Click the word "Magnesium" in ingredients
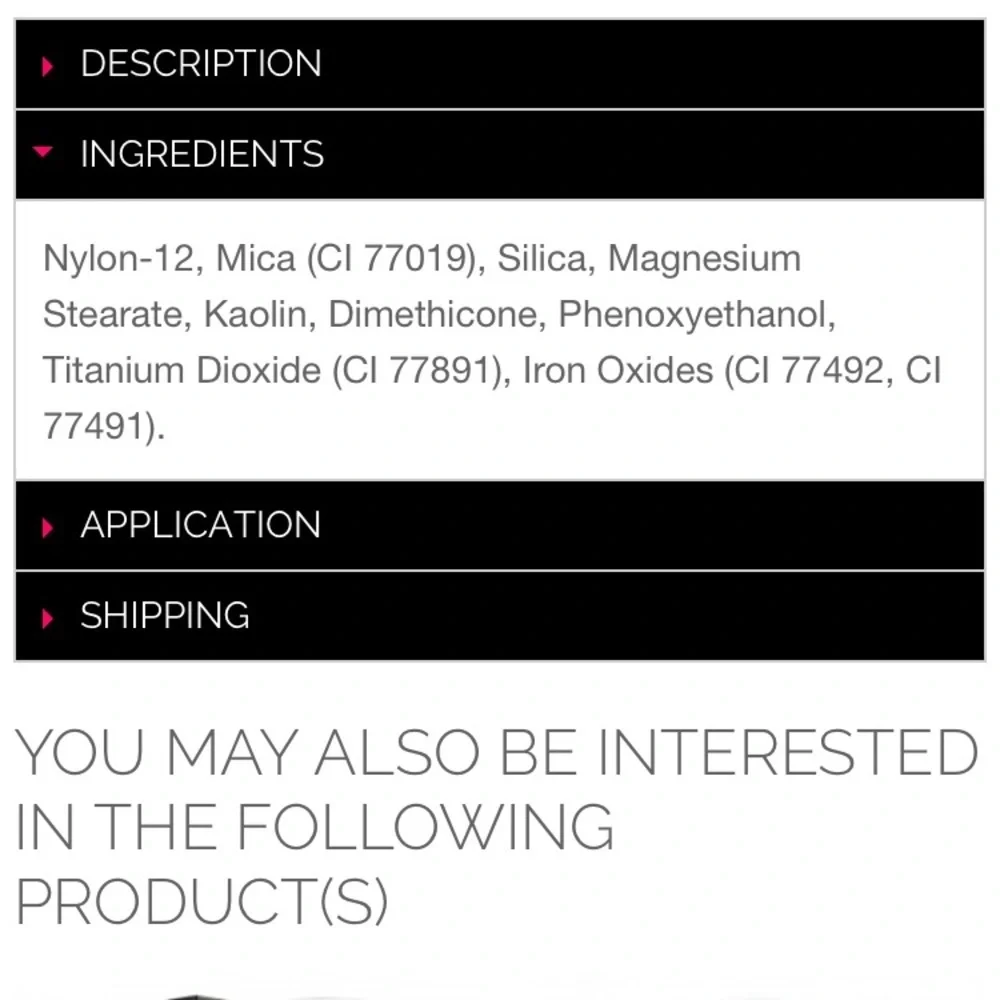1000x1000 pixels. click(704, 260)
